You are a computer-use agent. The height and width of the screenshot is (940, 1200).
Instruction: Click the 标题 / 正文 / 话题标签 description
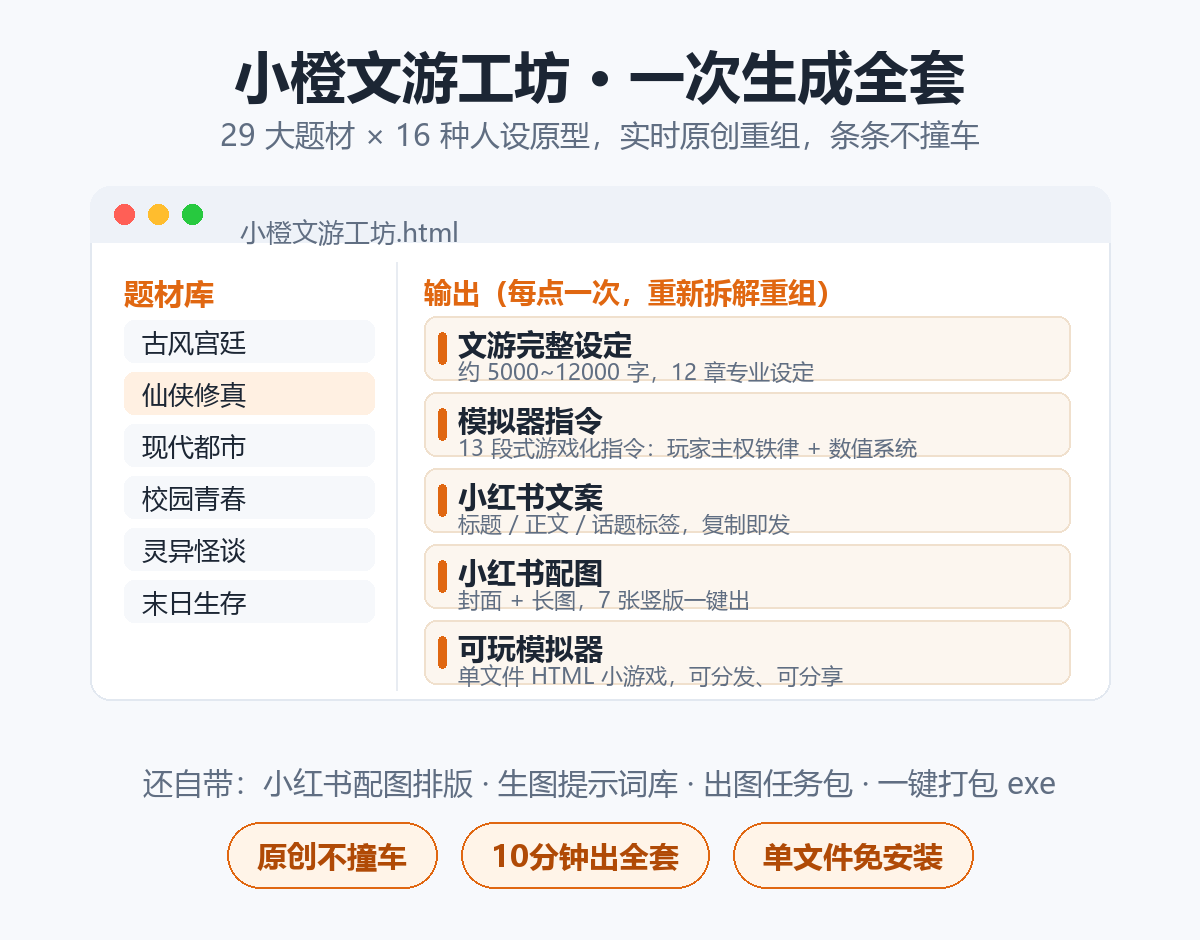click(624, 524)
